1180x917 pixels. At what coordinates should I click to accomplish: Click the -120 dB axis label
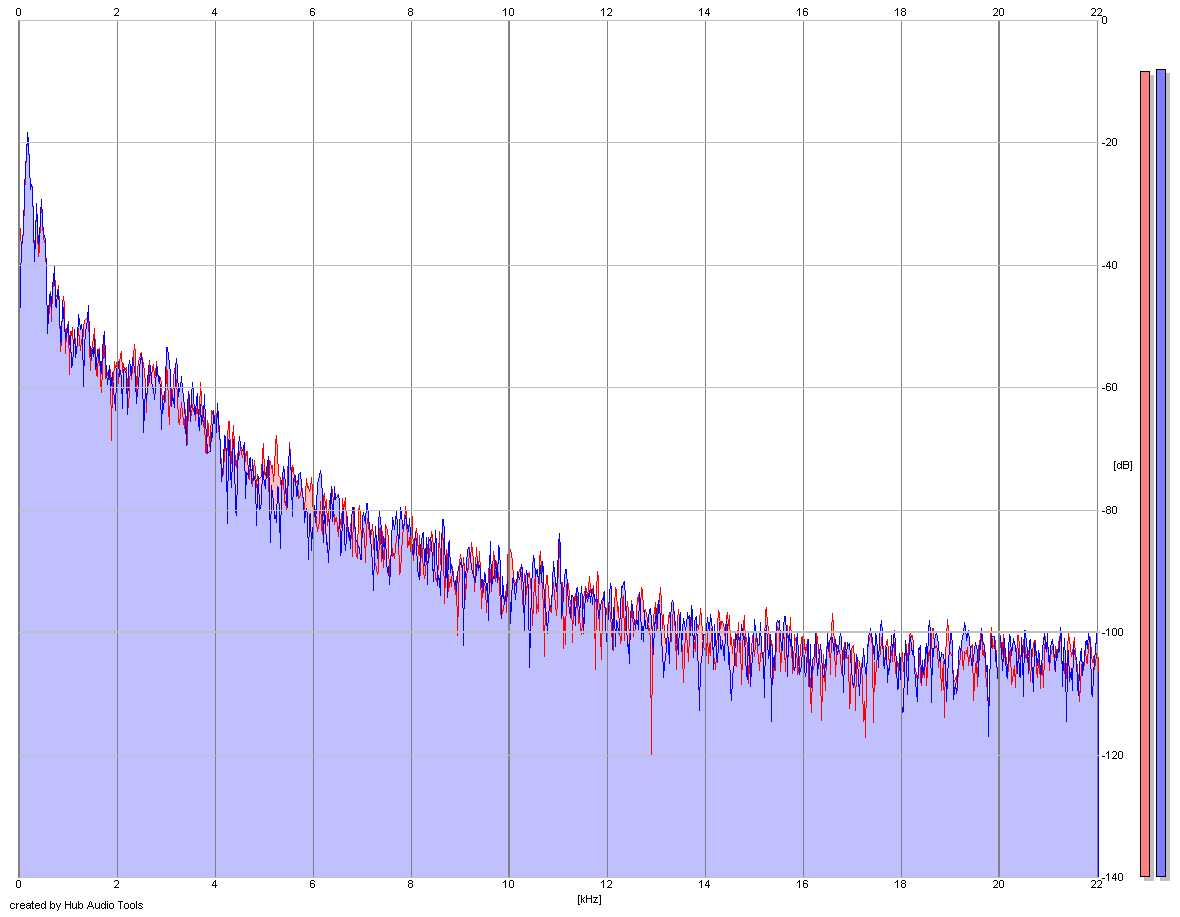(x=1113, y=755)
